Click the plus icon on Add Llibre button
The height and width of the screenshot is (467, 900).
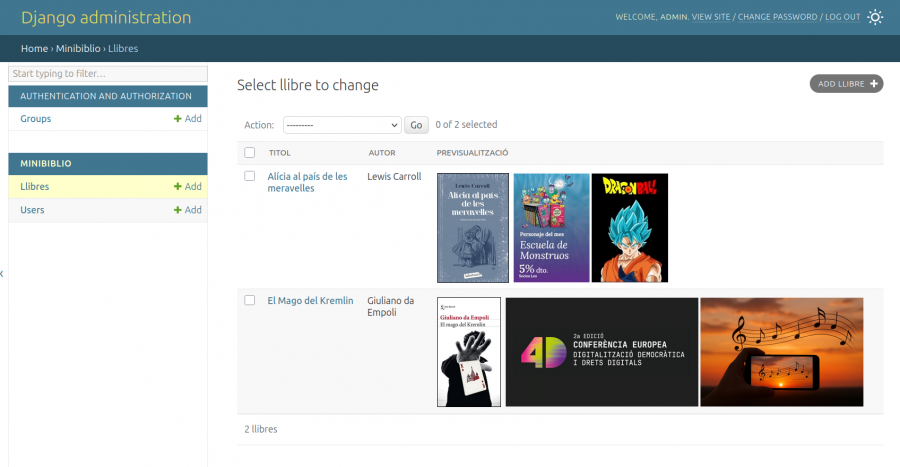tap(874, 84)
